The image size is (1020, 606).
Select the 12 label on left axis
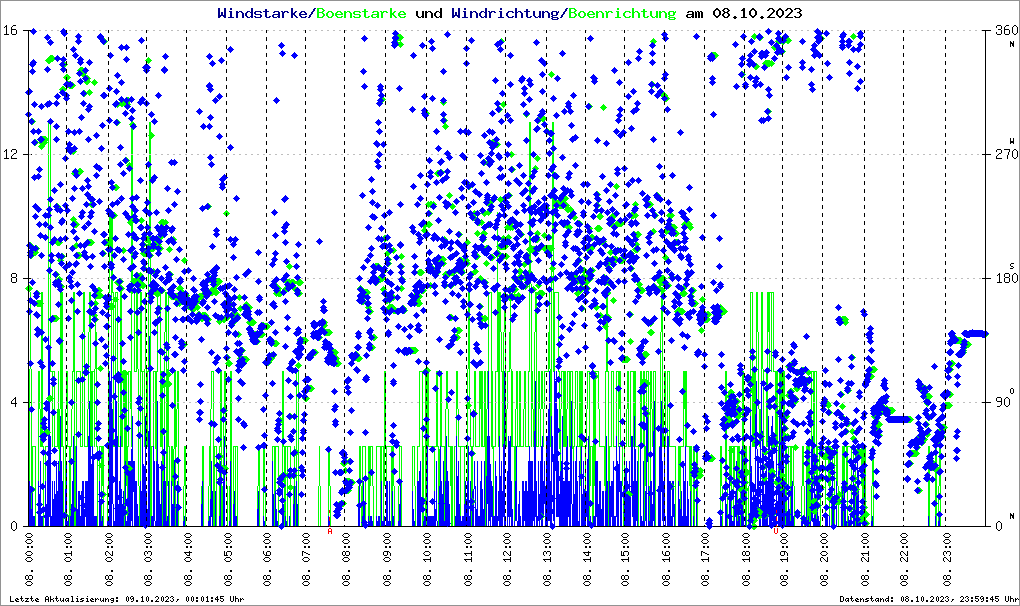click(x=9, y=154)
